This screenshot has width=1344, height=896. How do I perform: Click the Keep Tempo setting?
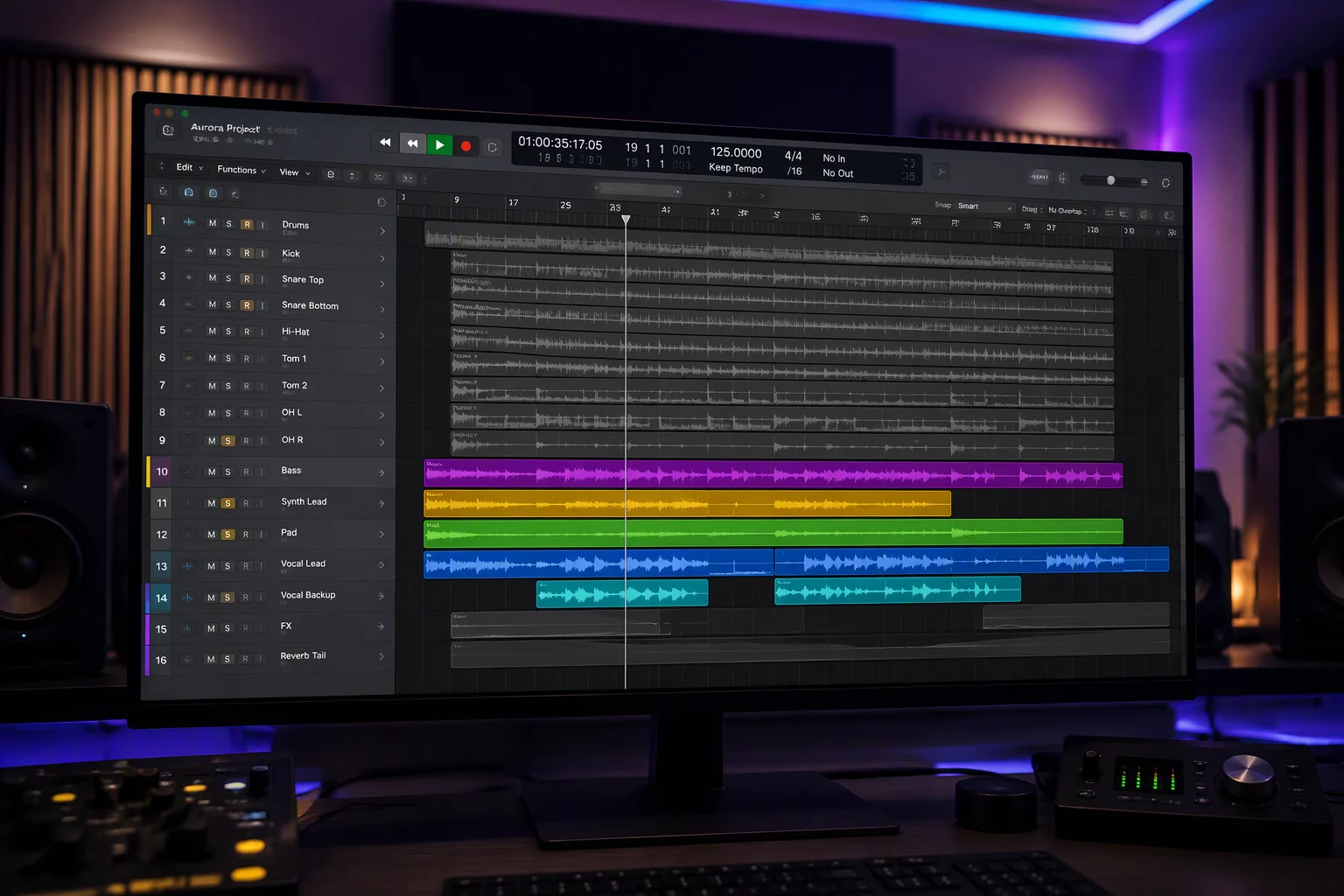point(736,168)
